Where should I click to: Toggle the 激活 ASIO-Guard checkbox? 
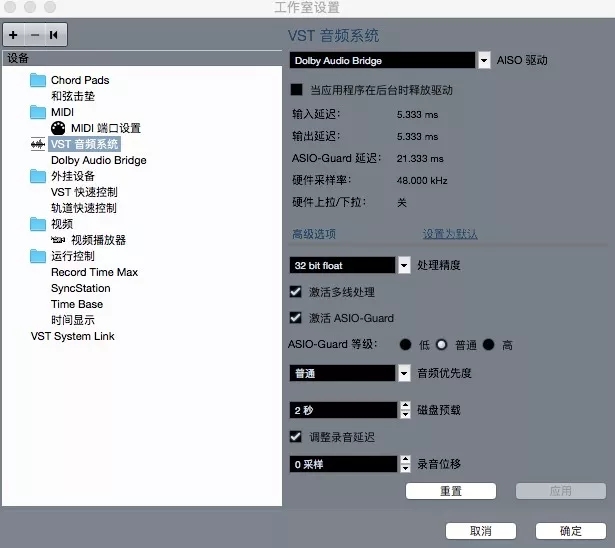(x=296, y=318)
